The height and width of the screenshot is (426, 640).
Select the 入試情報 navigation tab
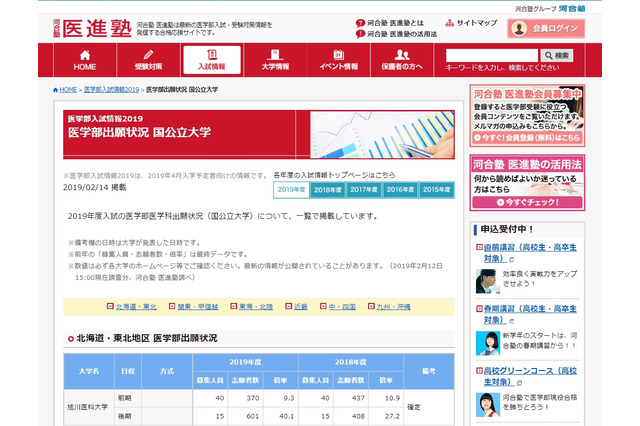tap(212, 60)
